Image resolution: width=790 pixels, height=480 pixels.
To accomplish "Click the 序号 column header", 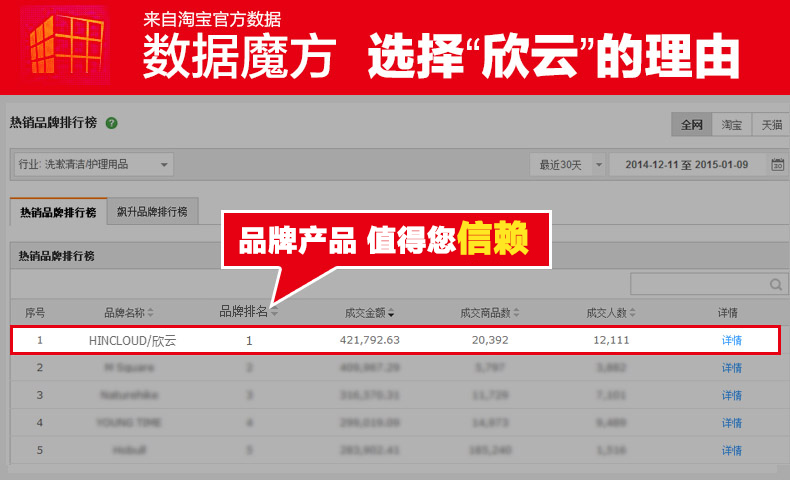I will pos(35,313).
